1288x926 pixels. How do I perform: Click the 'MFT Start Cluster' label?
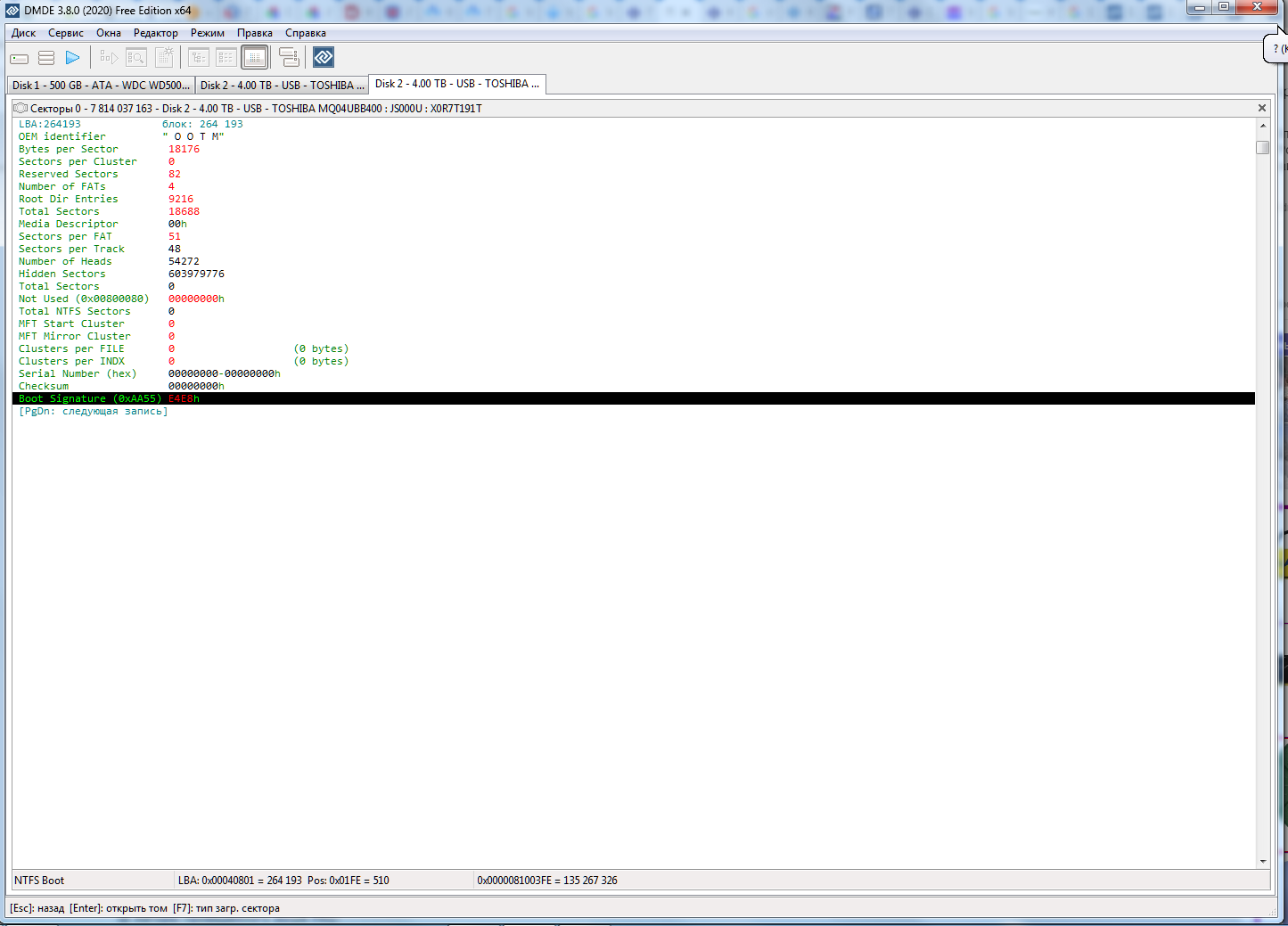[71, 324]
